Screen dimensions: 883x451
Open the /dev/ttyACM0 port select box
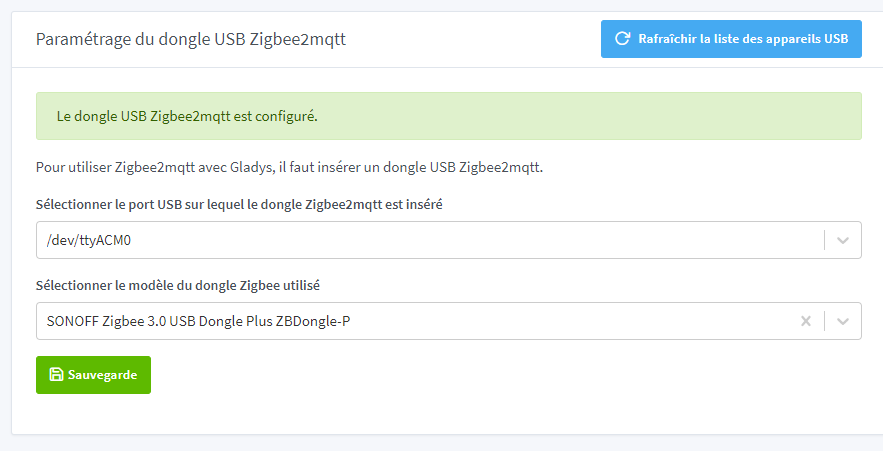(430, 240)
